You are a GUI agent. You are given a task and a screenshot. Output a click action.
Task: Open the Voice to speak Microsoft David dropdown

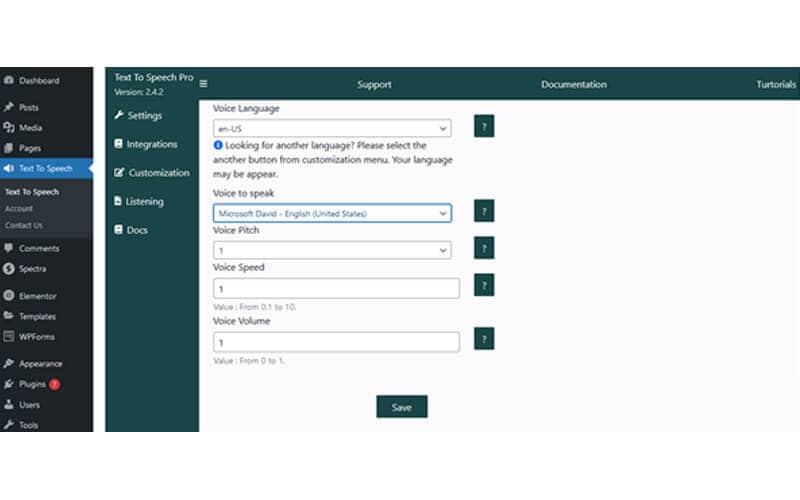(332, 213)
